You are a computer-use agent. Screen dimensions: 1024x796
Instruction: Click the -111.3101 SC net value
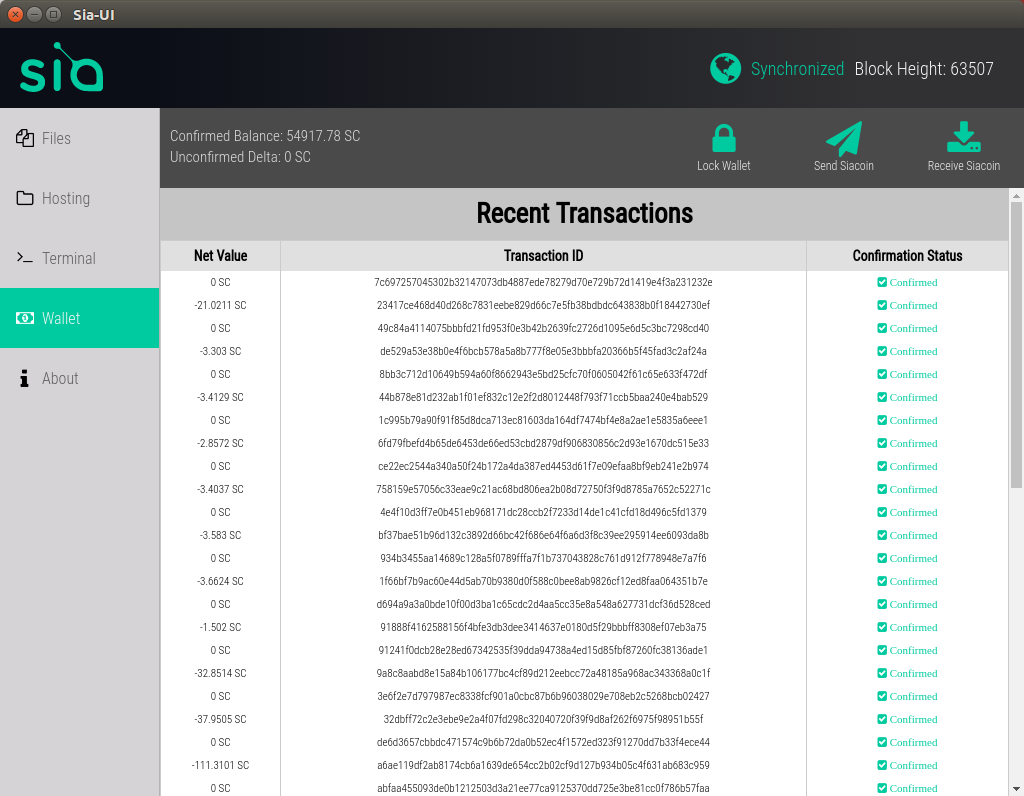[x=220, y=765]
